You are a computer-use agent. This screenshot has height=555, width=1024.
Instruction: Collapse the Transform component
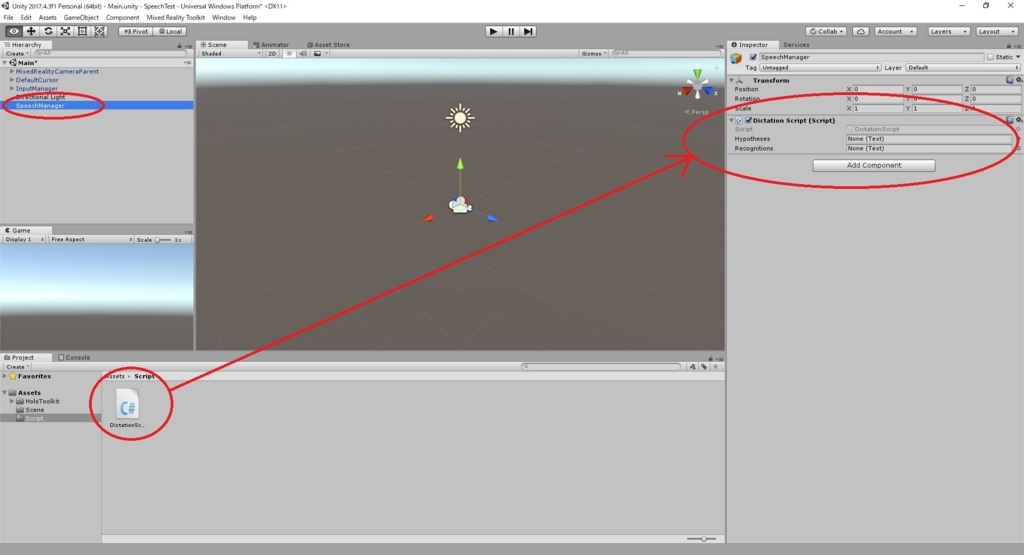(731, 80)
